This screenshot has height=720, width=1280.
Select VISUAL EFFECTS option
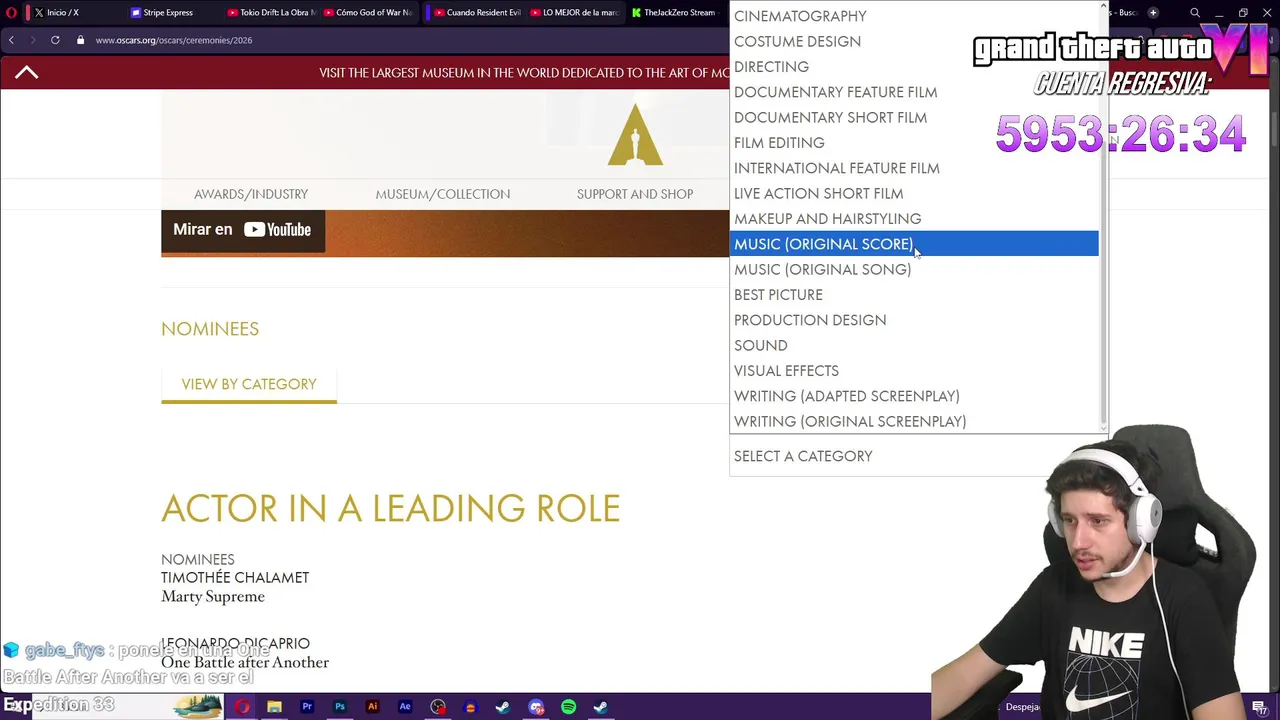[914, 370]
